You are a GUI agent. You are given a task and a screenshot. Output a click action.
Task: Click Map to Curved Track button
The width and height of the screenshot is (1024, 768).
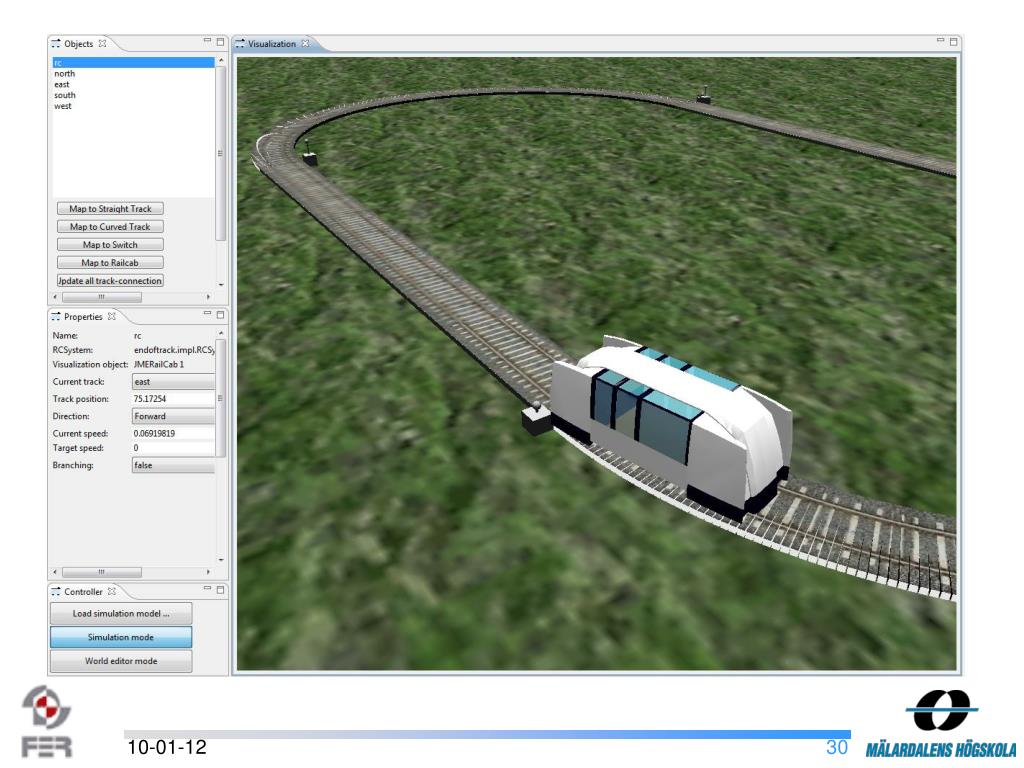point(110,227)
